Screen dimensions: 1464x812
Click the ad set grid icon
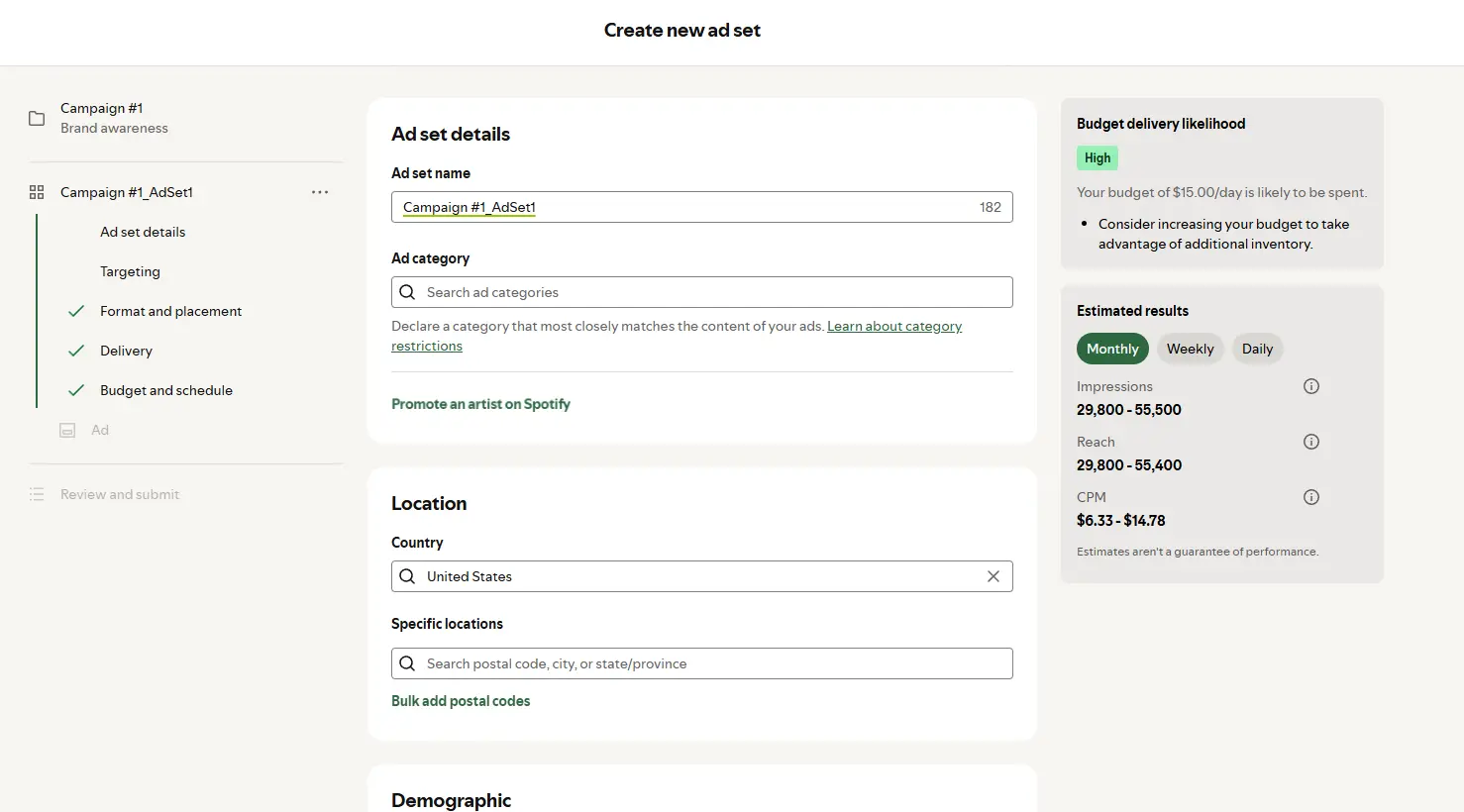tap(37, 192)
